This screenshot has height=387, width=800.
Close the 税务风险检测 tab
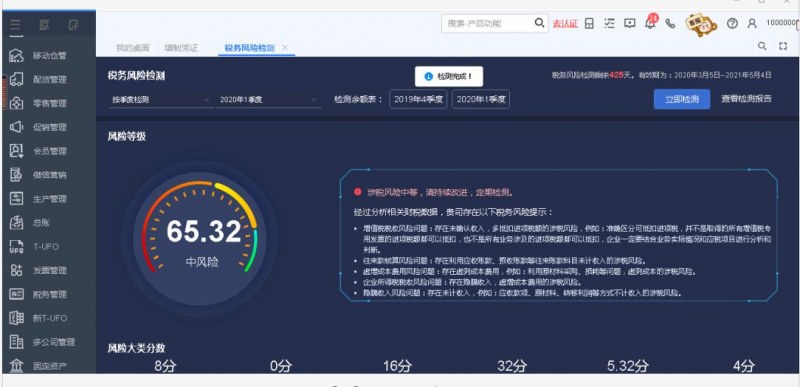pos(285,47)
